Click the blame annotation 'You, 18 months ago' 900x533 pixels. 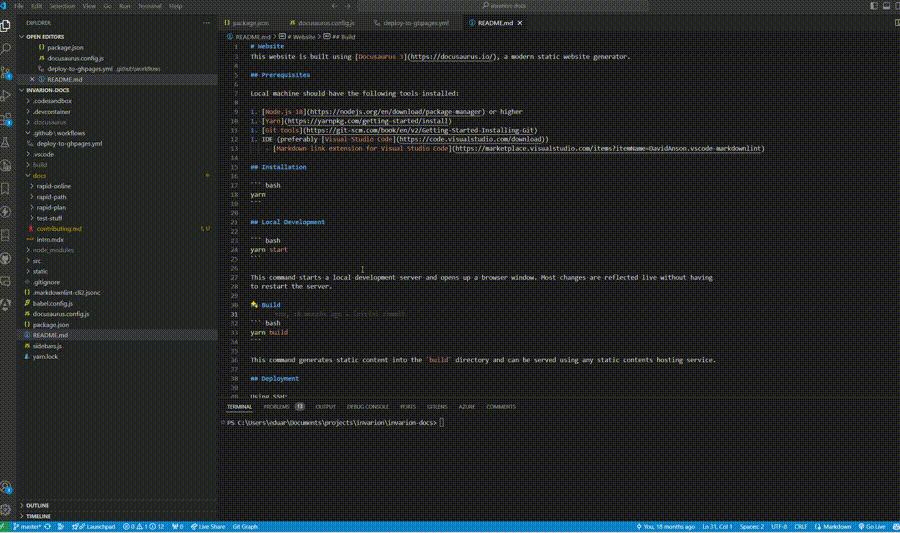pos(665,527)
